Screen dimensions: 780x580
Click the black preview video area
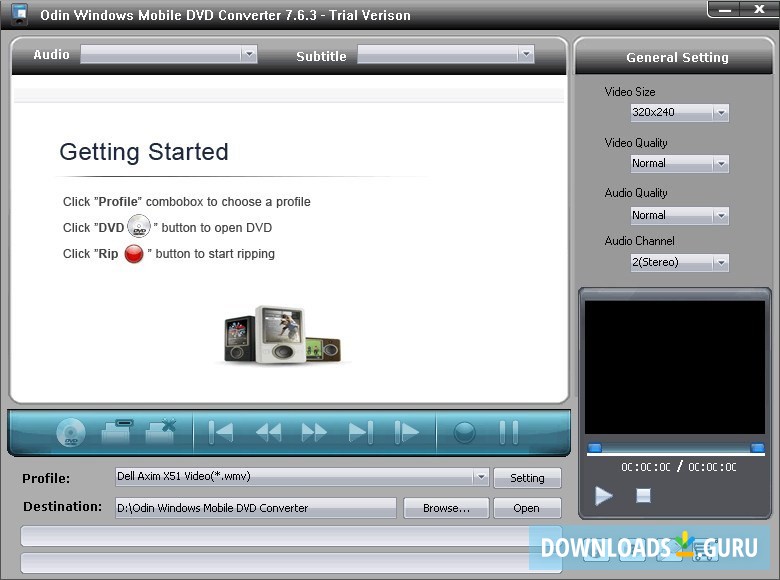point(675,367)
